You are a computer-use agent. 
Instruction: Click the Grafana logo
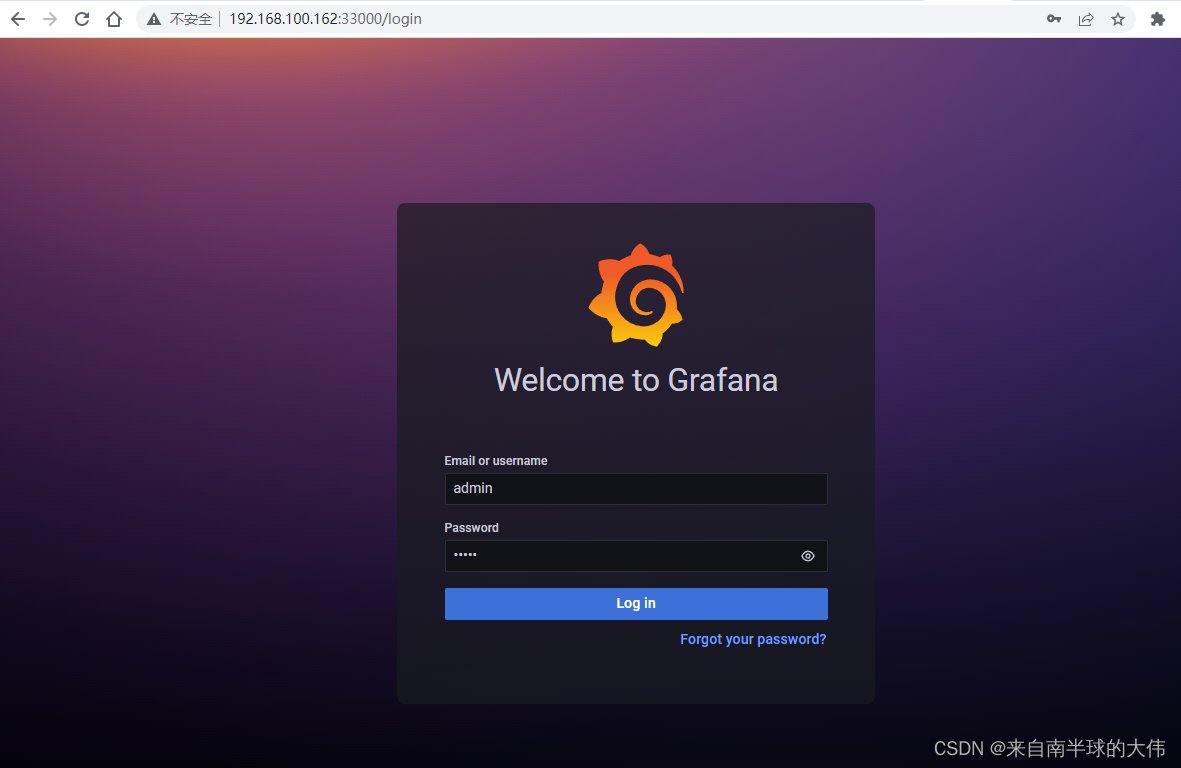(636, 295)
